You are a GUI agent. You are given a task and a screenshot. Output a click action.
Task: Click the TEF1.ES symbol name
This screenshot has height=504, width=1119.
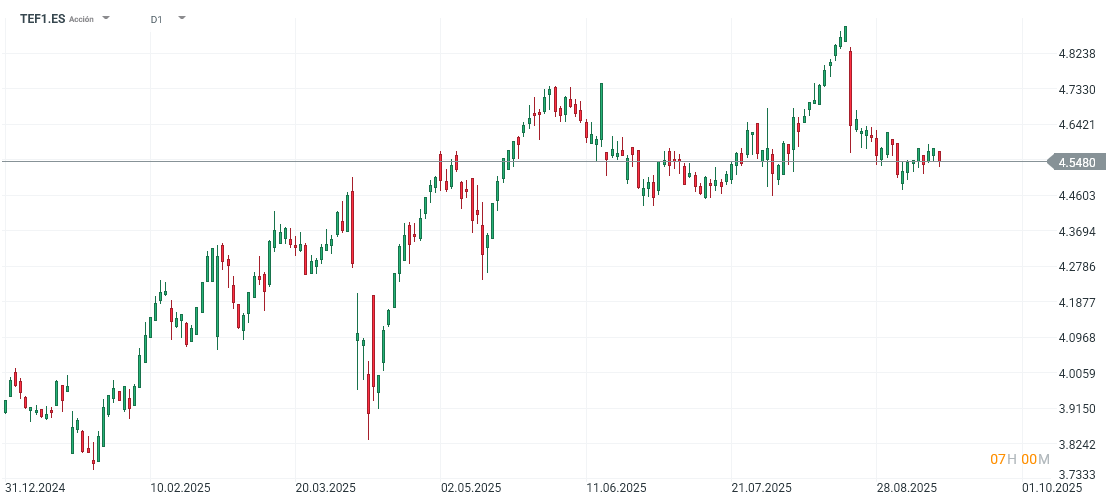tap(42, 19)
